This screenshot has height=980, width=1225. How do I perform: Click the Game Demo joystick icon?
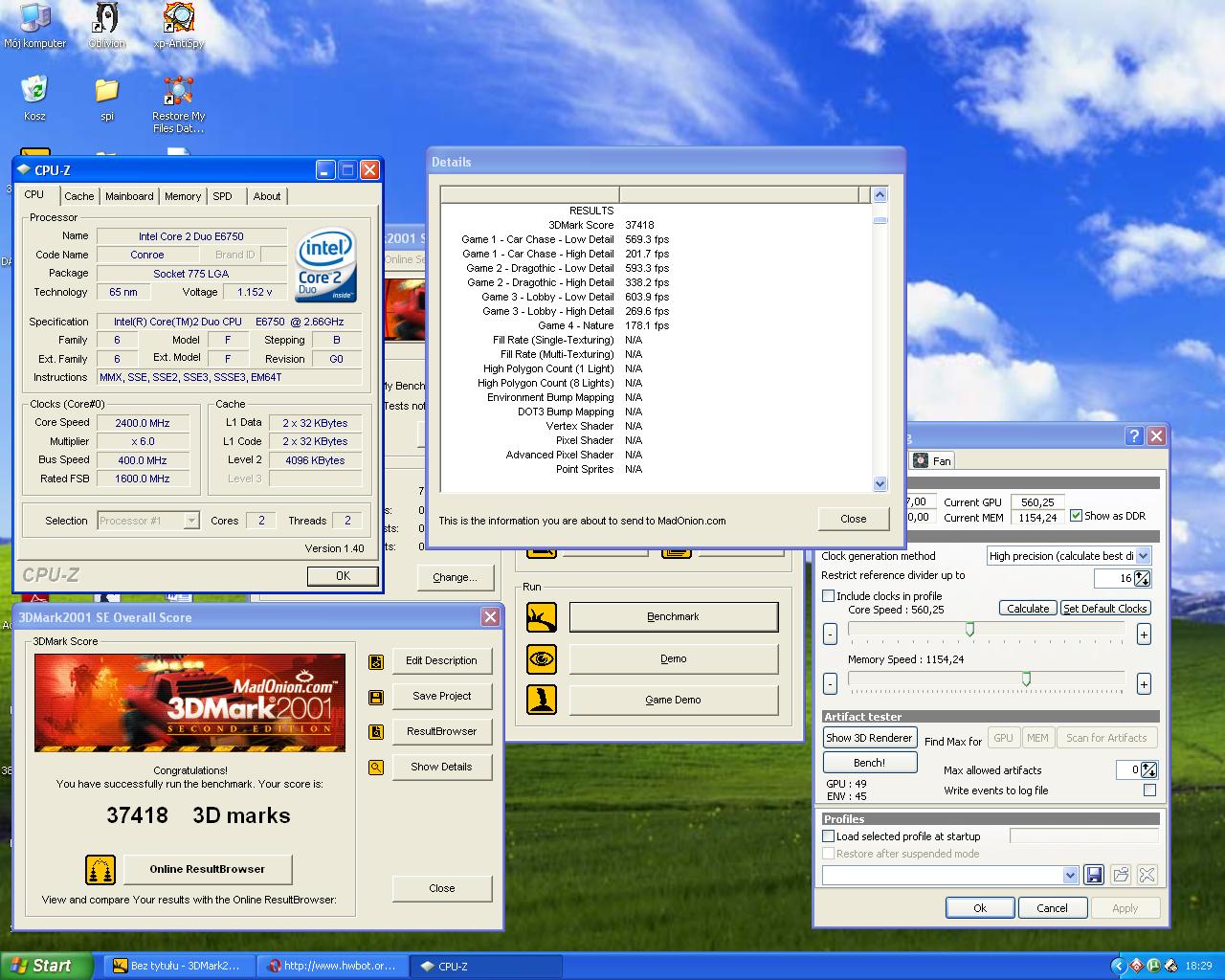click(x=542, y=700)
